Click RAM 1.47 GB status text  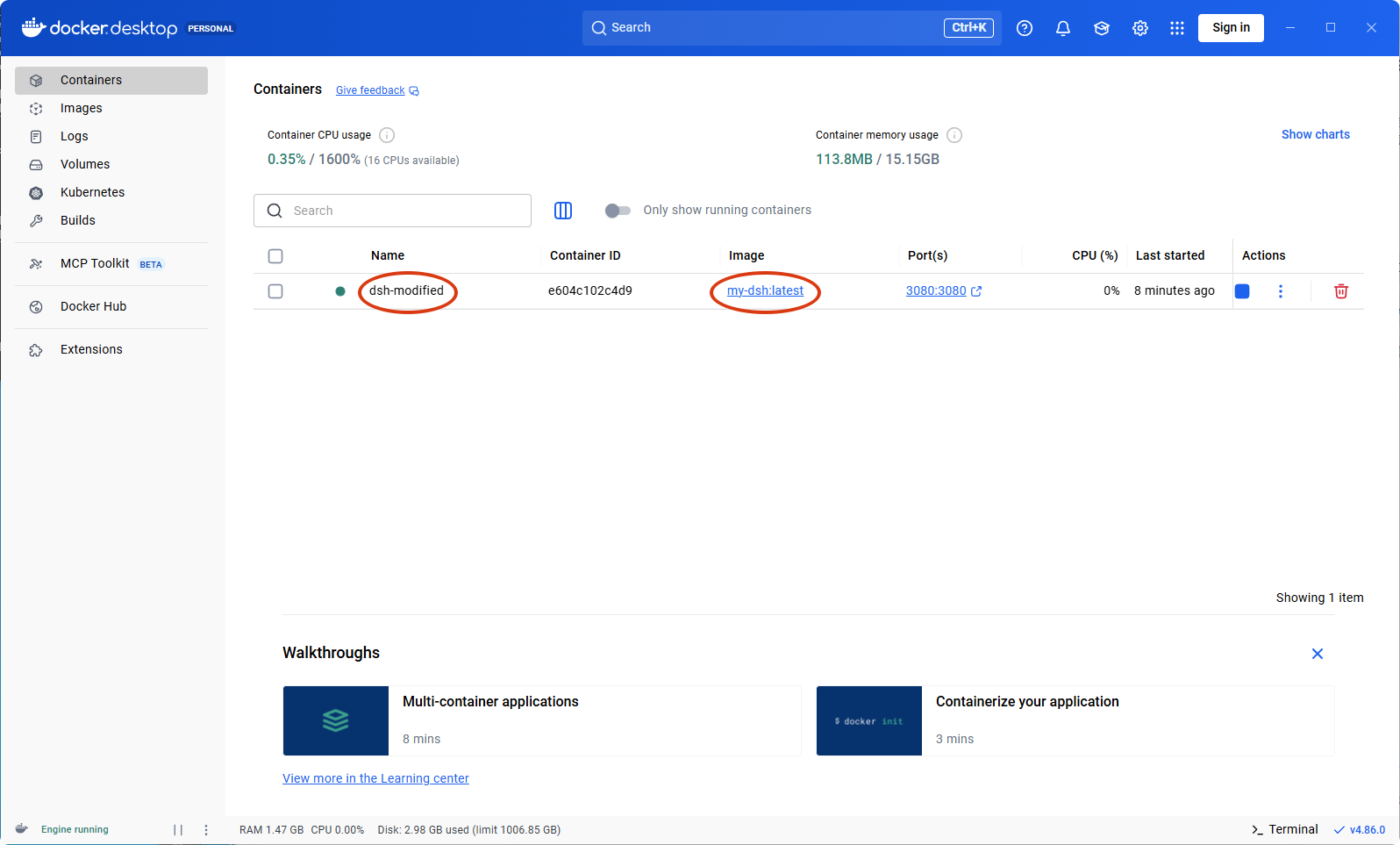272,829
